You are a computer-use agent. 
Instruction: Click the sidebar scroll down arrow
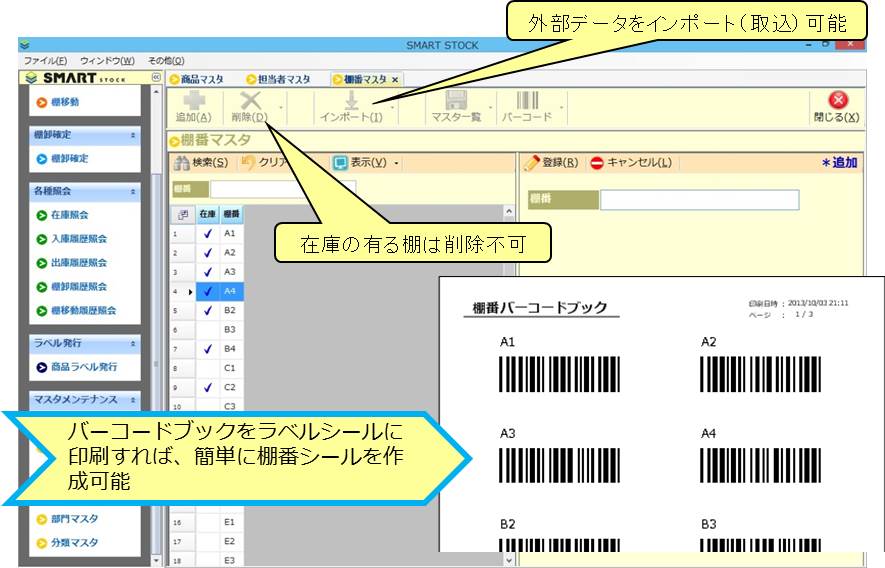(156, 561)
